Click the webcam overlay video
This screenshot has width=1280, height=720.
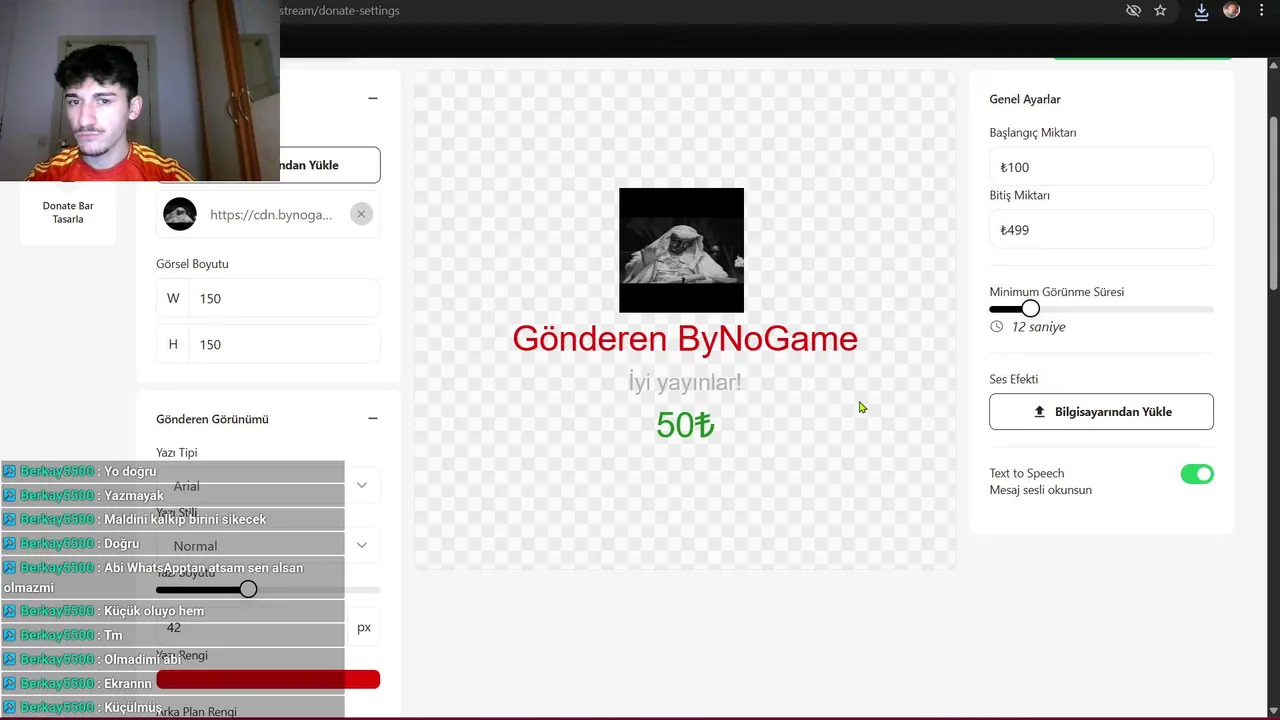pyautogui.click(x=140, y=90)
